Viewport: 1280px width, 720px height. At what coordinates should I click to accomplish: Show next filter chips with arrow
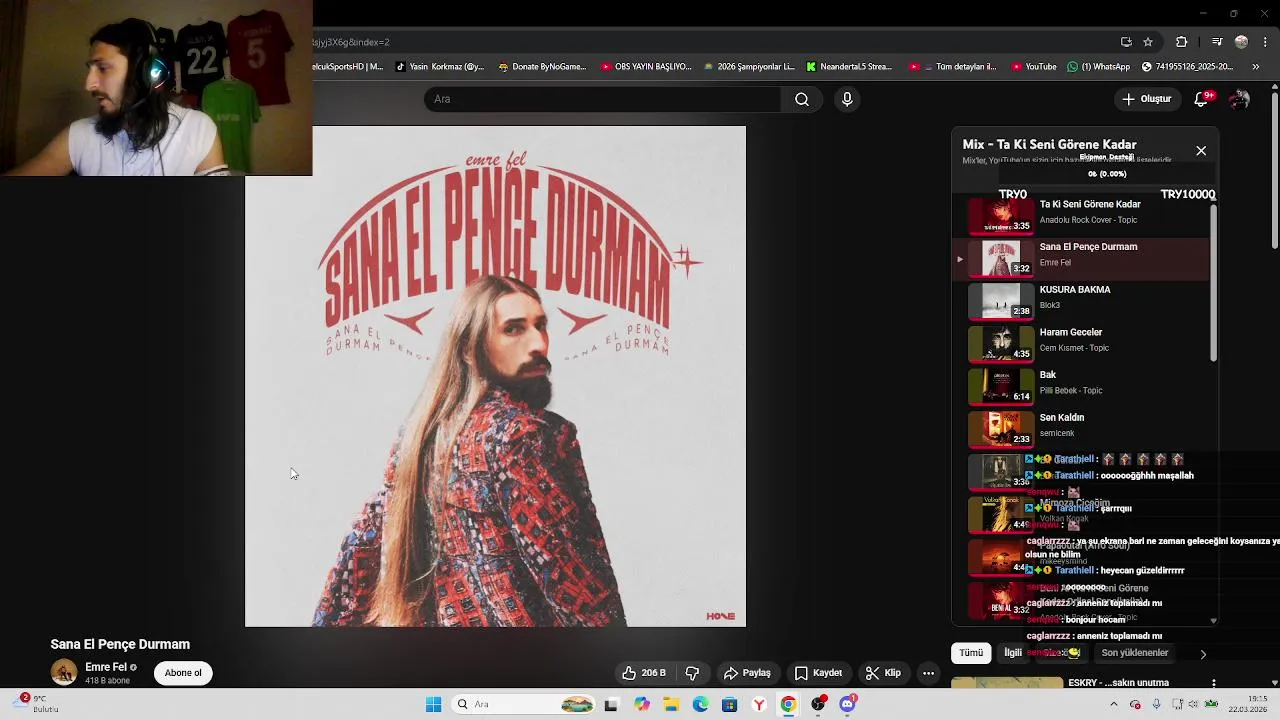(x=1203, y=654)
